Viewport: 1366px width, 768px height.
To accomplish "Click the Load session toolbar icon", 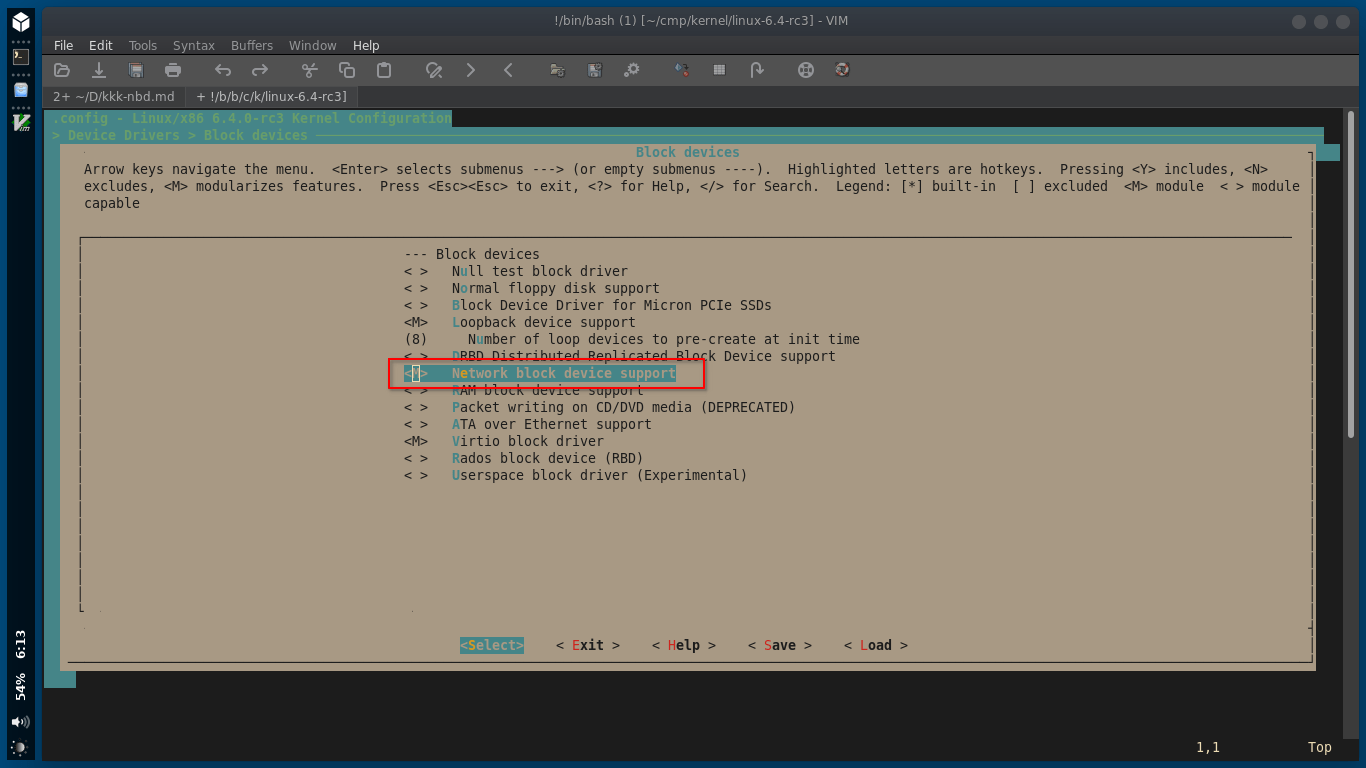I will coord(558,70).
